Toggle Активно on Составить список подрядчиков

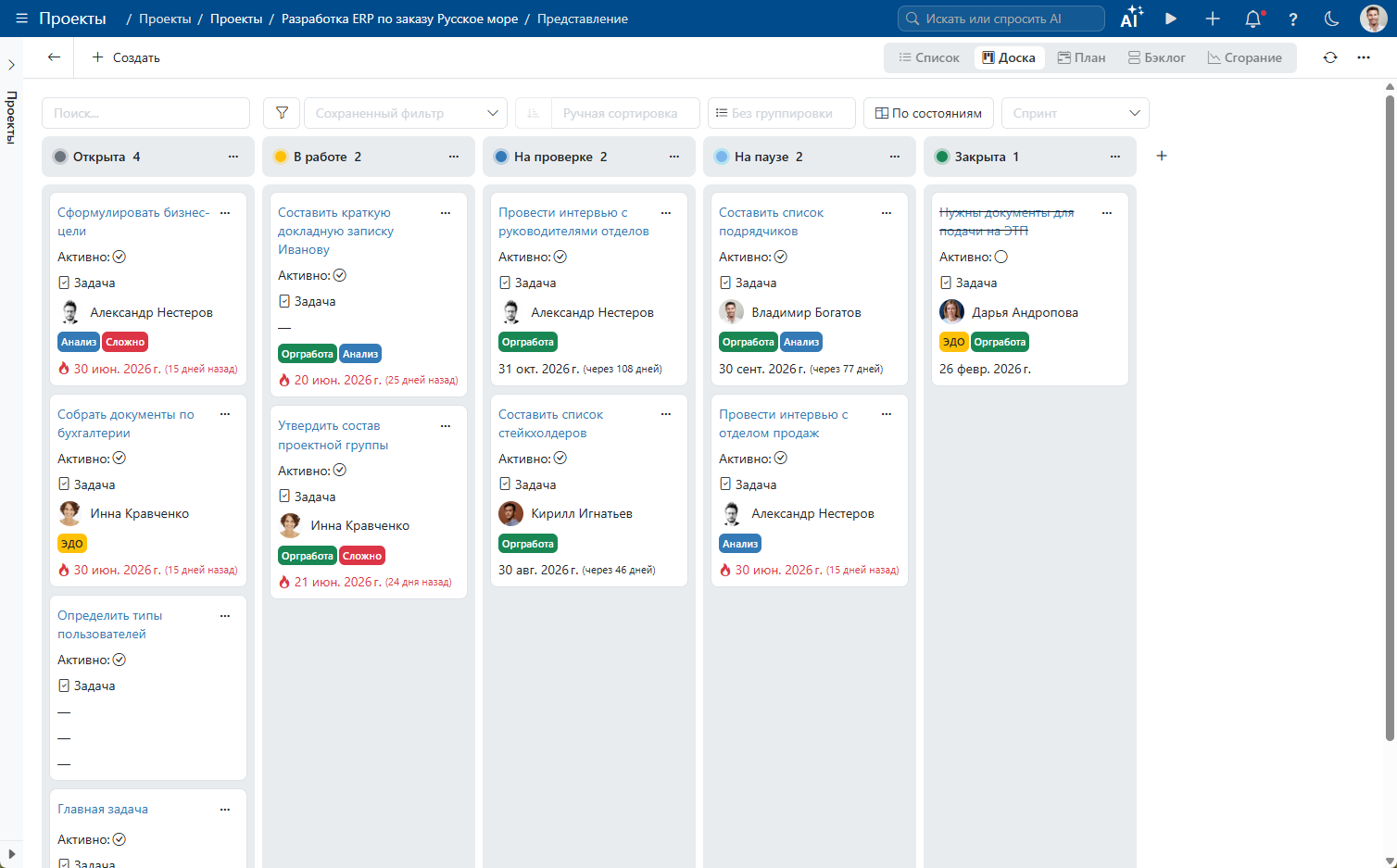tap(781, 257)
